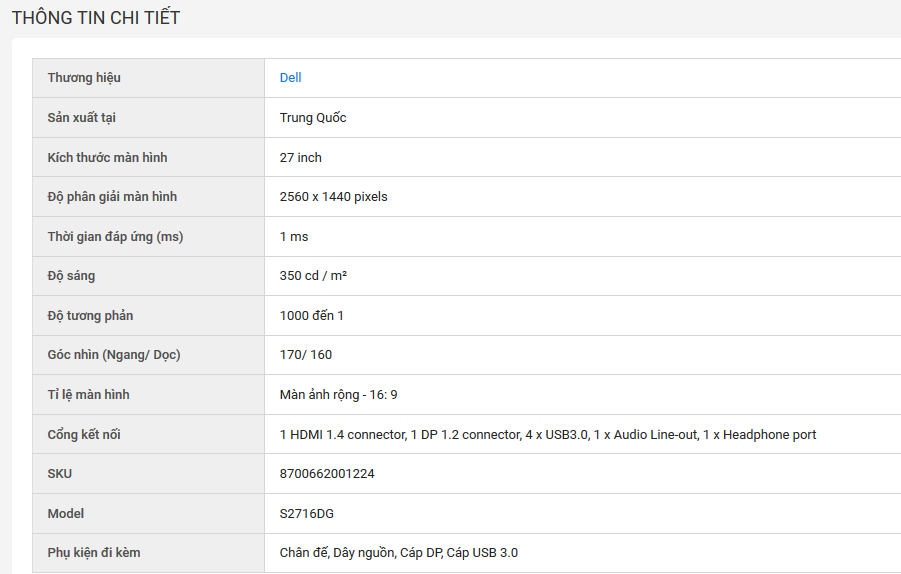901x574 pixels.
Task: Select the Sản xuất tại label
Action: (82, 118)
